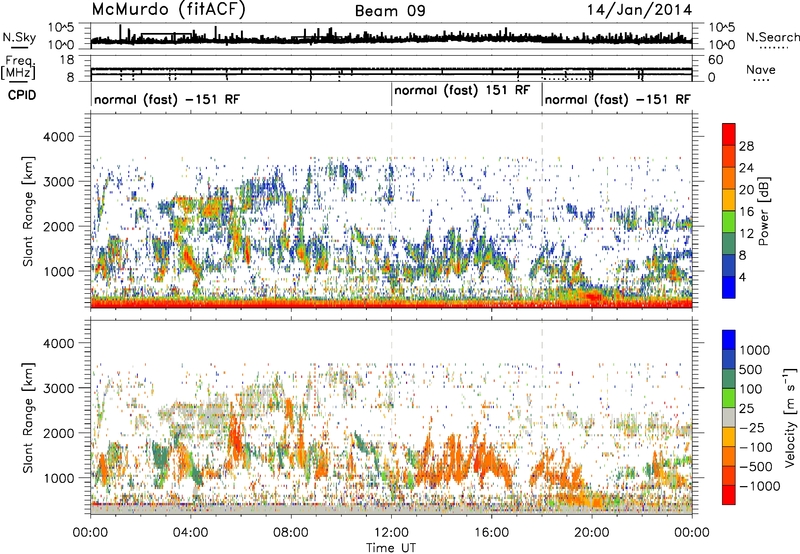The height and width of the screenshot is (554, 800).
Task: Click the 'N.Sky' legend label
Action: pyautogui.click(x=19, y=37)
